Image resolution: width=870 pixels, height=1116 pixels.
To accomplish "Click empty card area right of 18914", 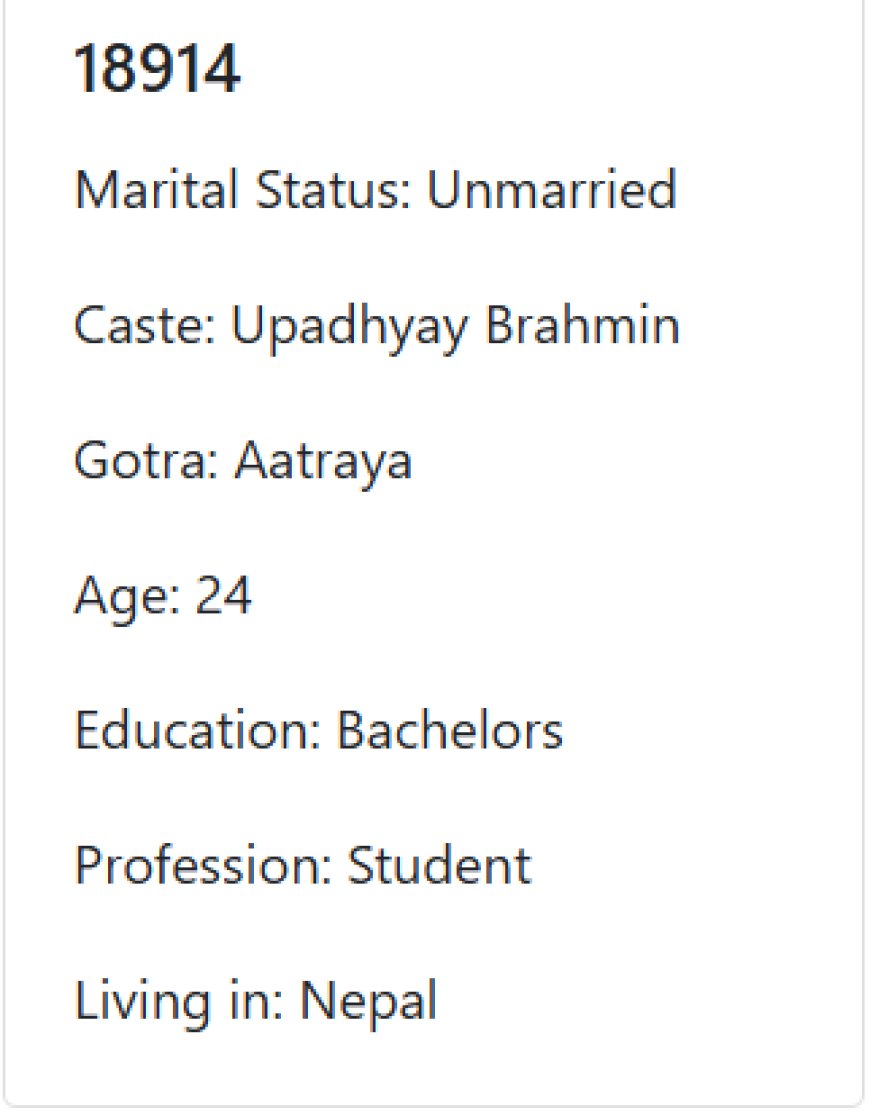I will (541, 68).
